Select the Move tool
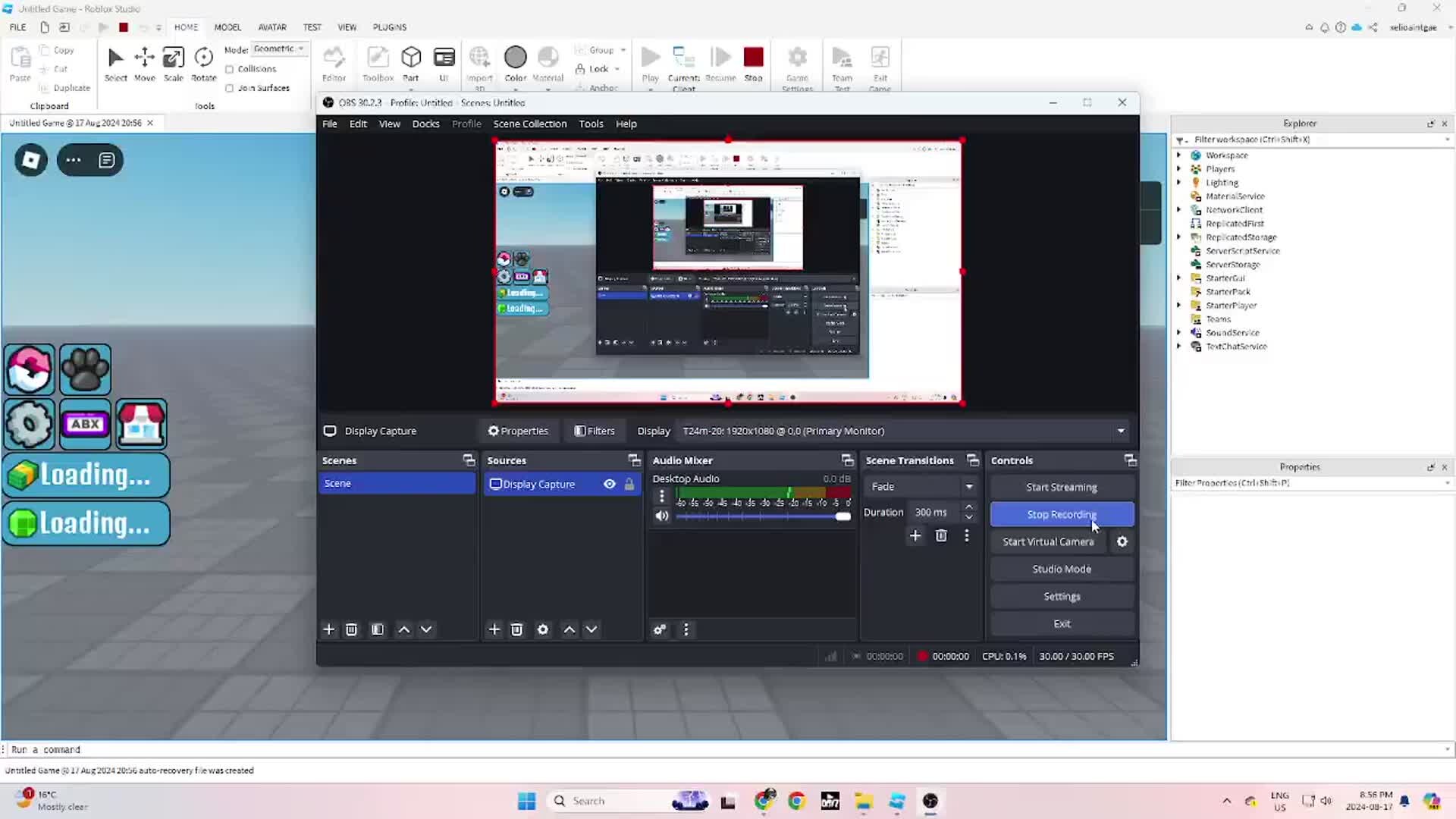Viewport: 1456px width, 819px height. click(x=144, y=61)
